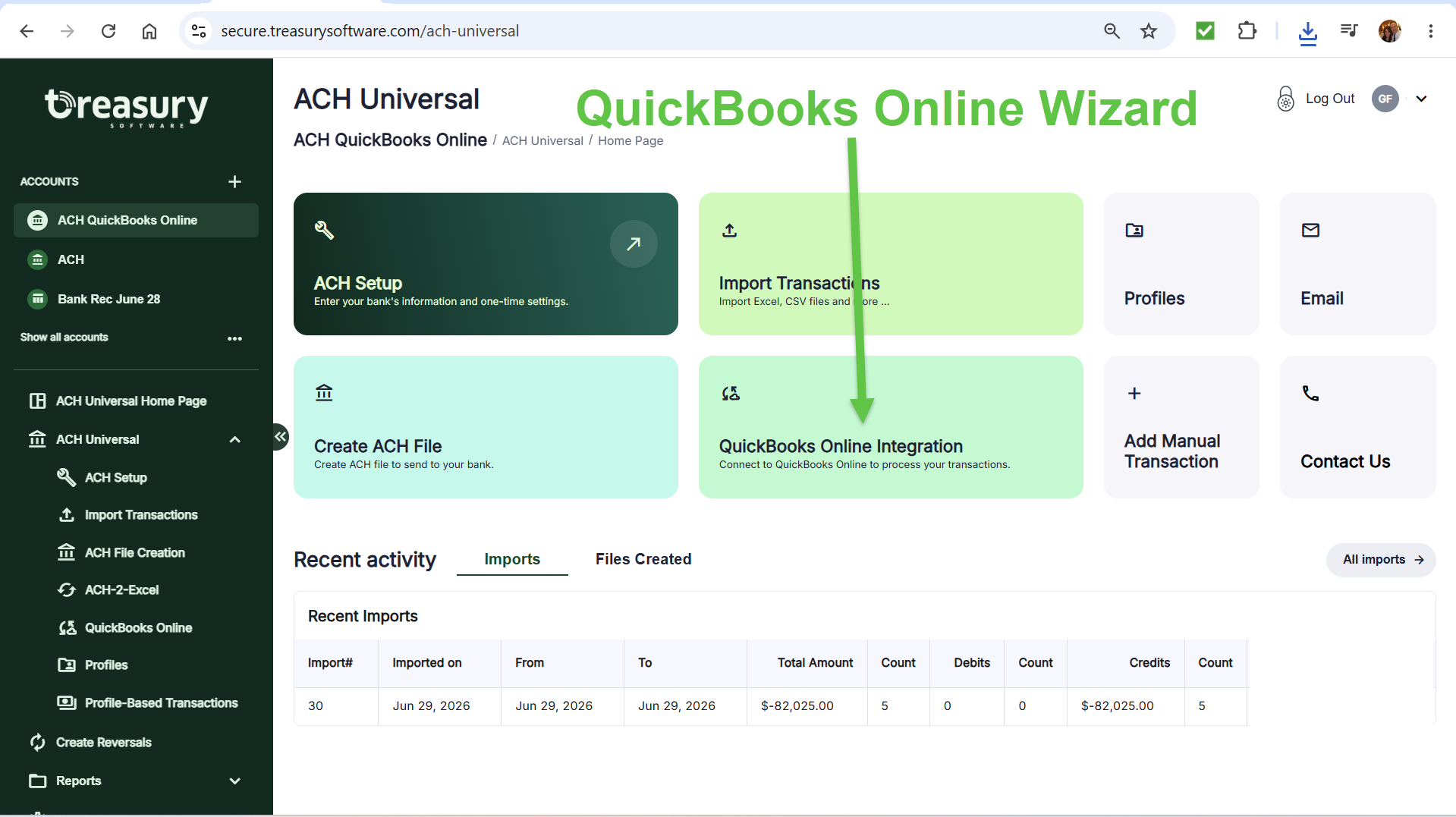
Task: Open the browser three-dot menu
Action: [x=1430, y=31]
